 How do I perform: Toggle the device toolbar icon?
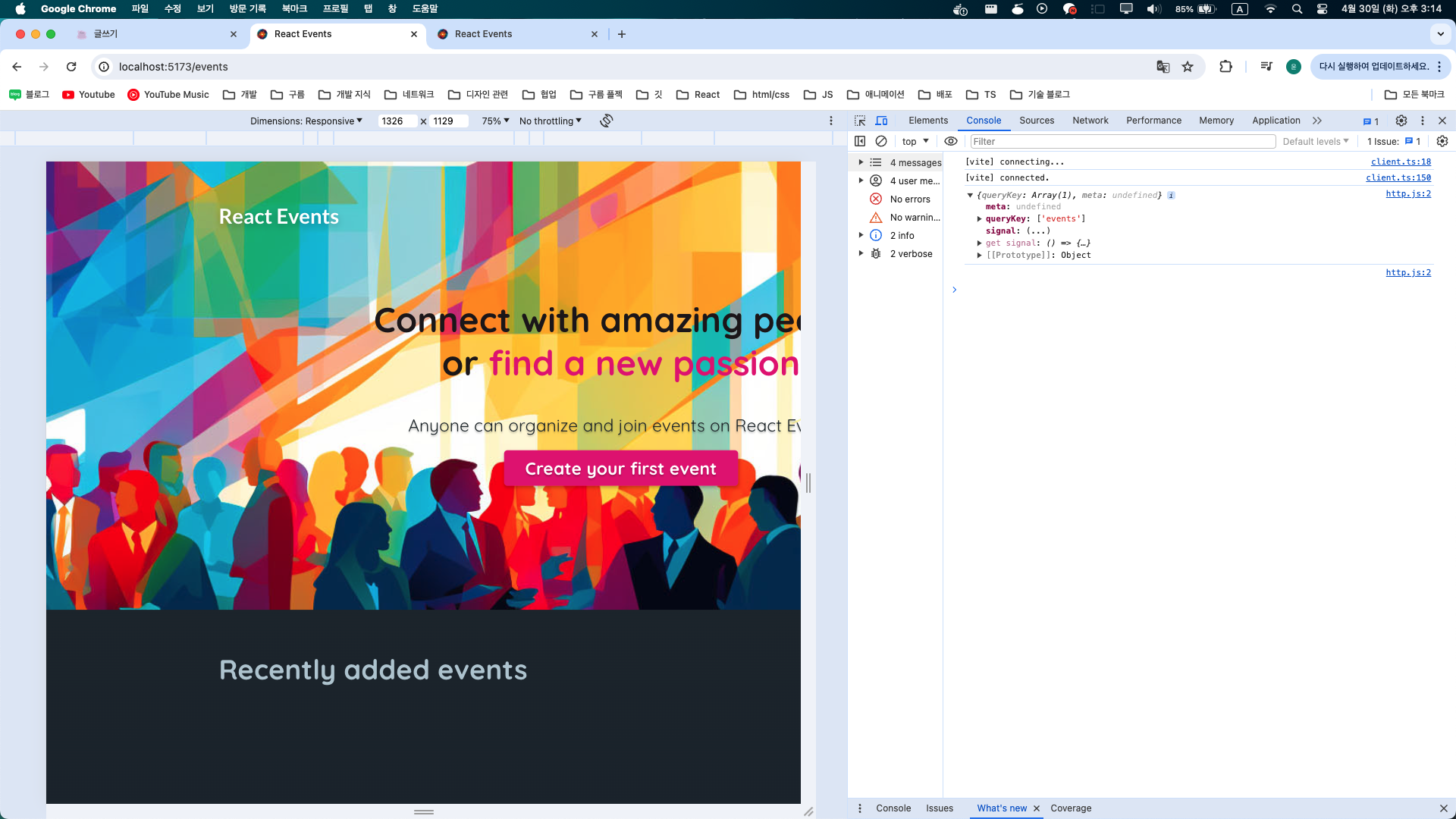[x=881, y=121]
